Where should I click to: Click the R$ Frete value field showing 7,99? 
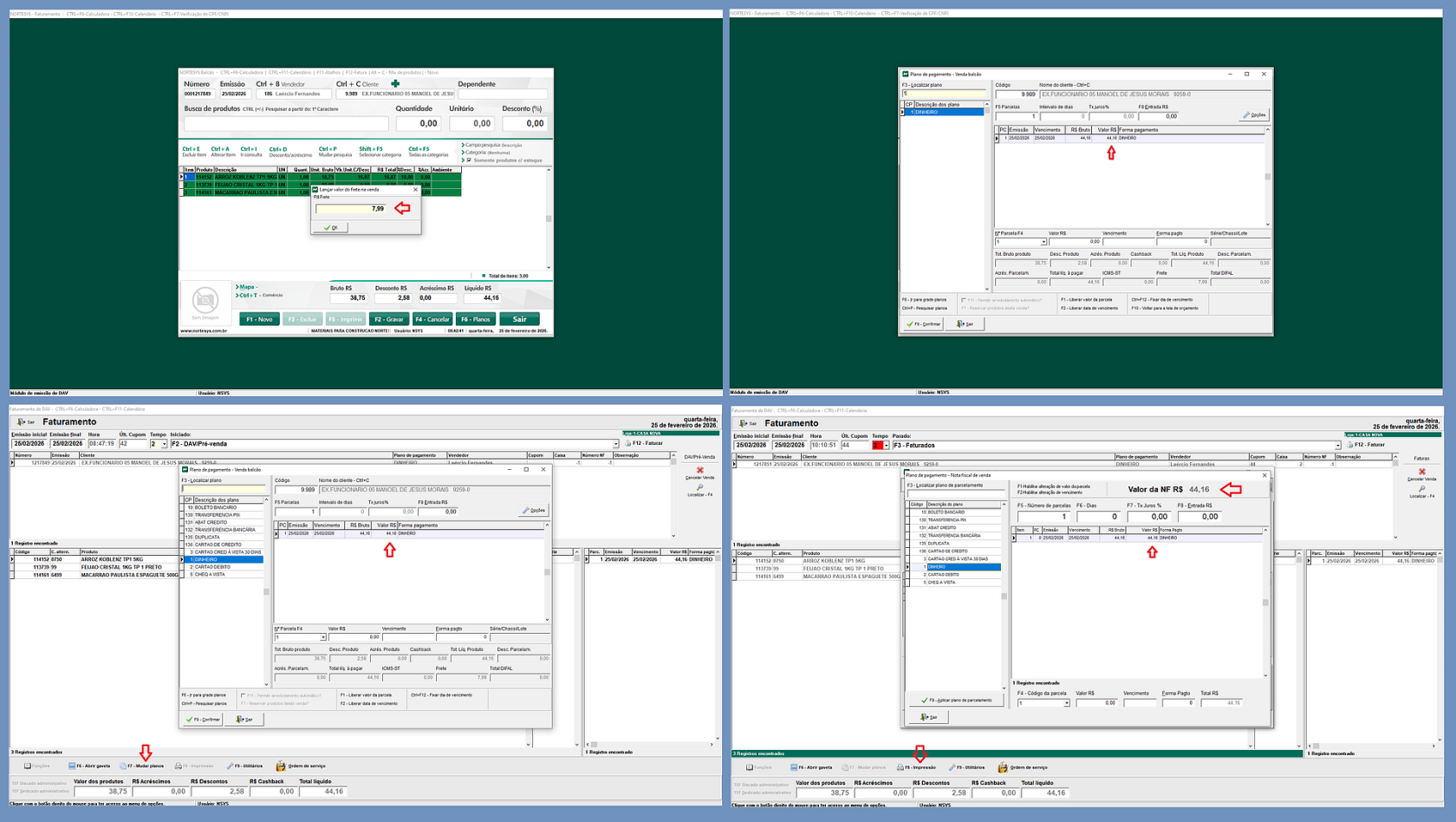pyautogui.click(x=351, y=209)
